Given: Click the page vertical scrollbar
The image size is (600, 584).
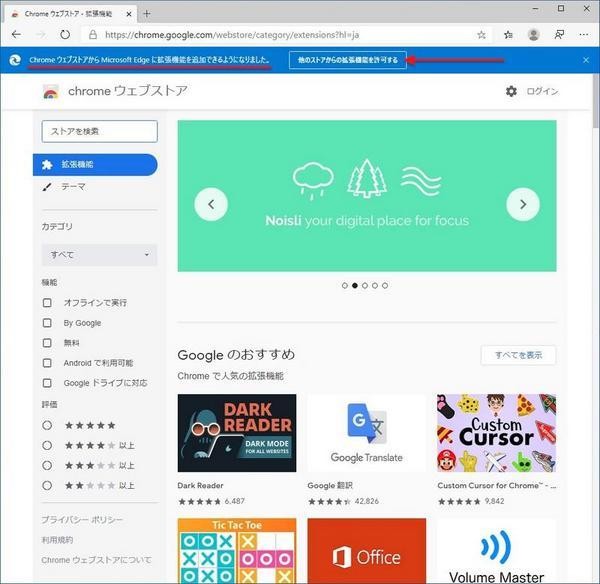Looking at the screenshot, I should 596,101.
